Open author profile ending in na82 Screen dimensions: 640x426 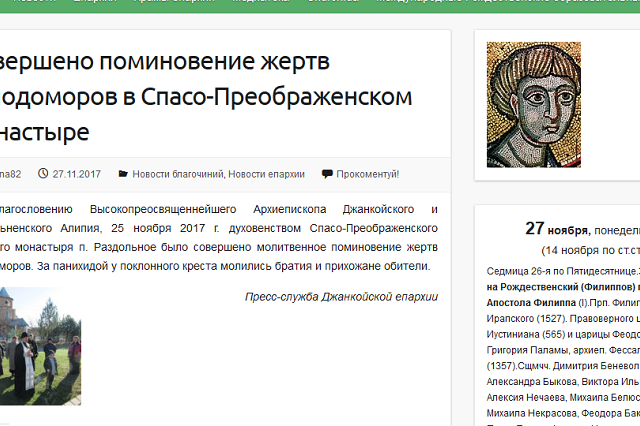(x=10, y=174)
